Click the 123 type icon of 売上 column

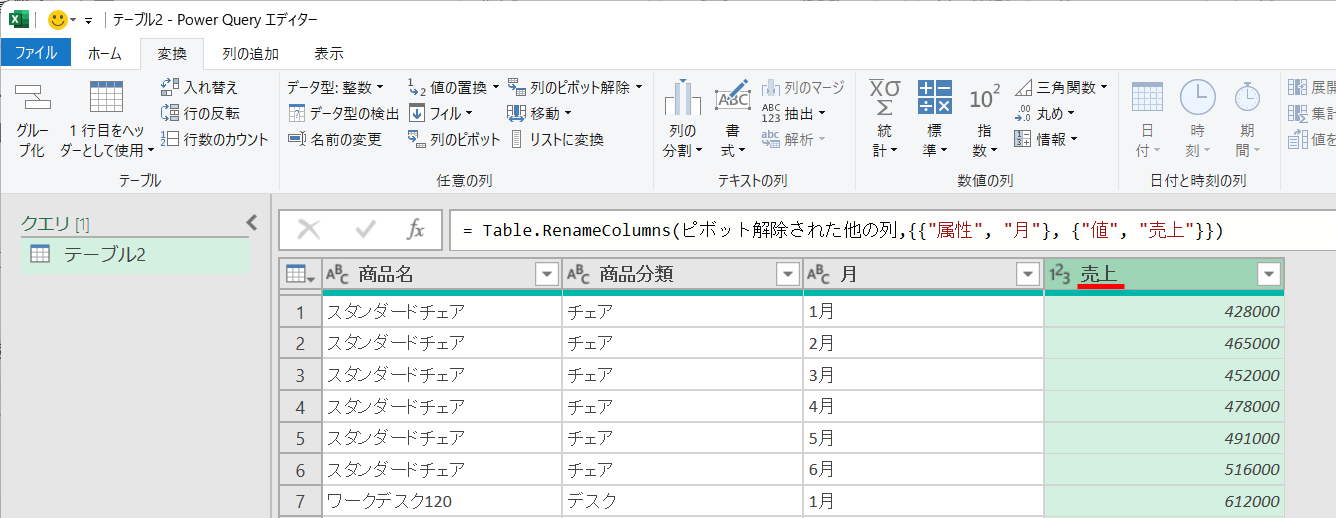click(x=1060, y=274)
